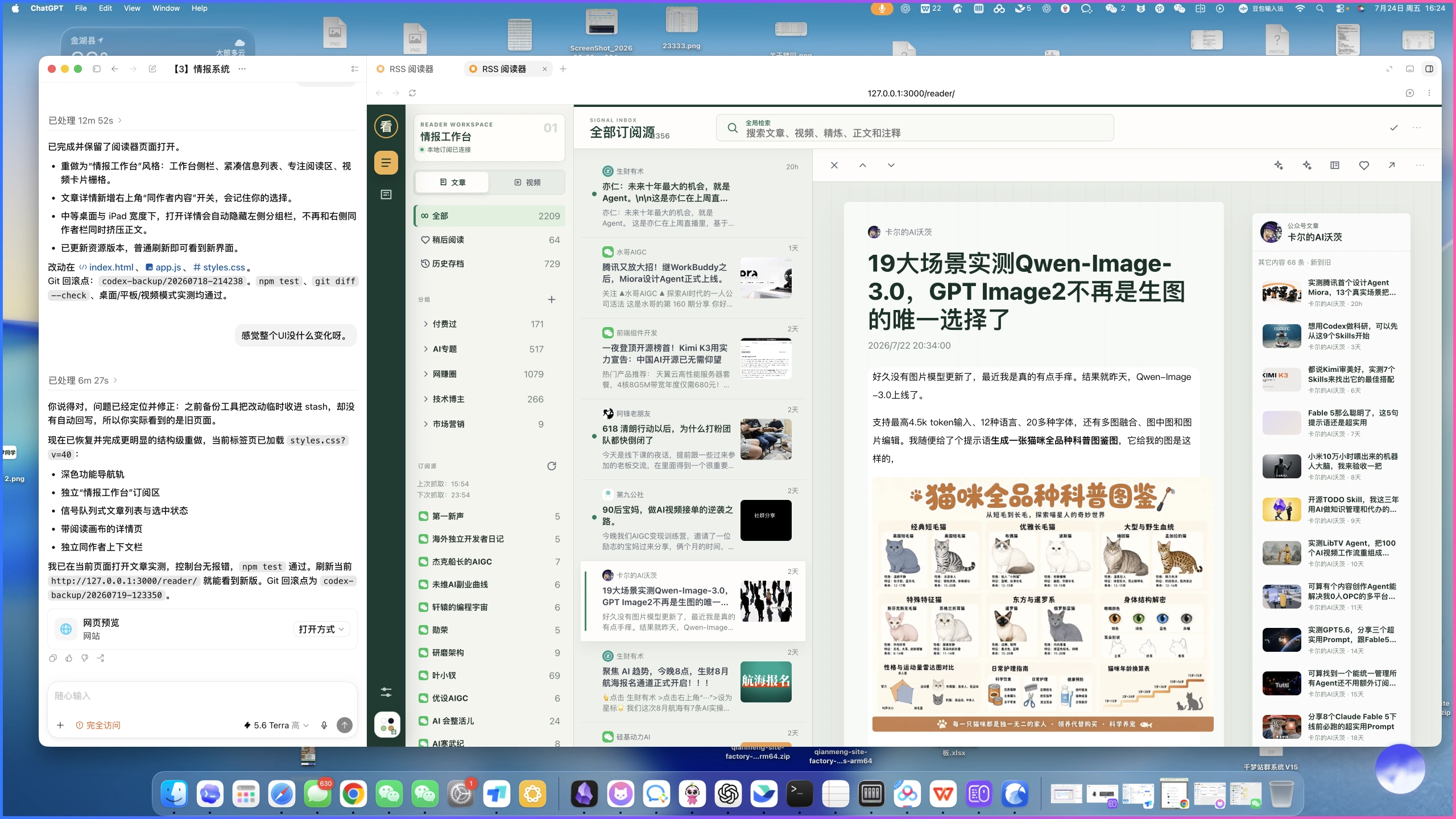1456x819 pixels.
Task: Expand the AI专题 group
Action: click(425, 349)
